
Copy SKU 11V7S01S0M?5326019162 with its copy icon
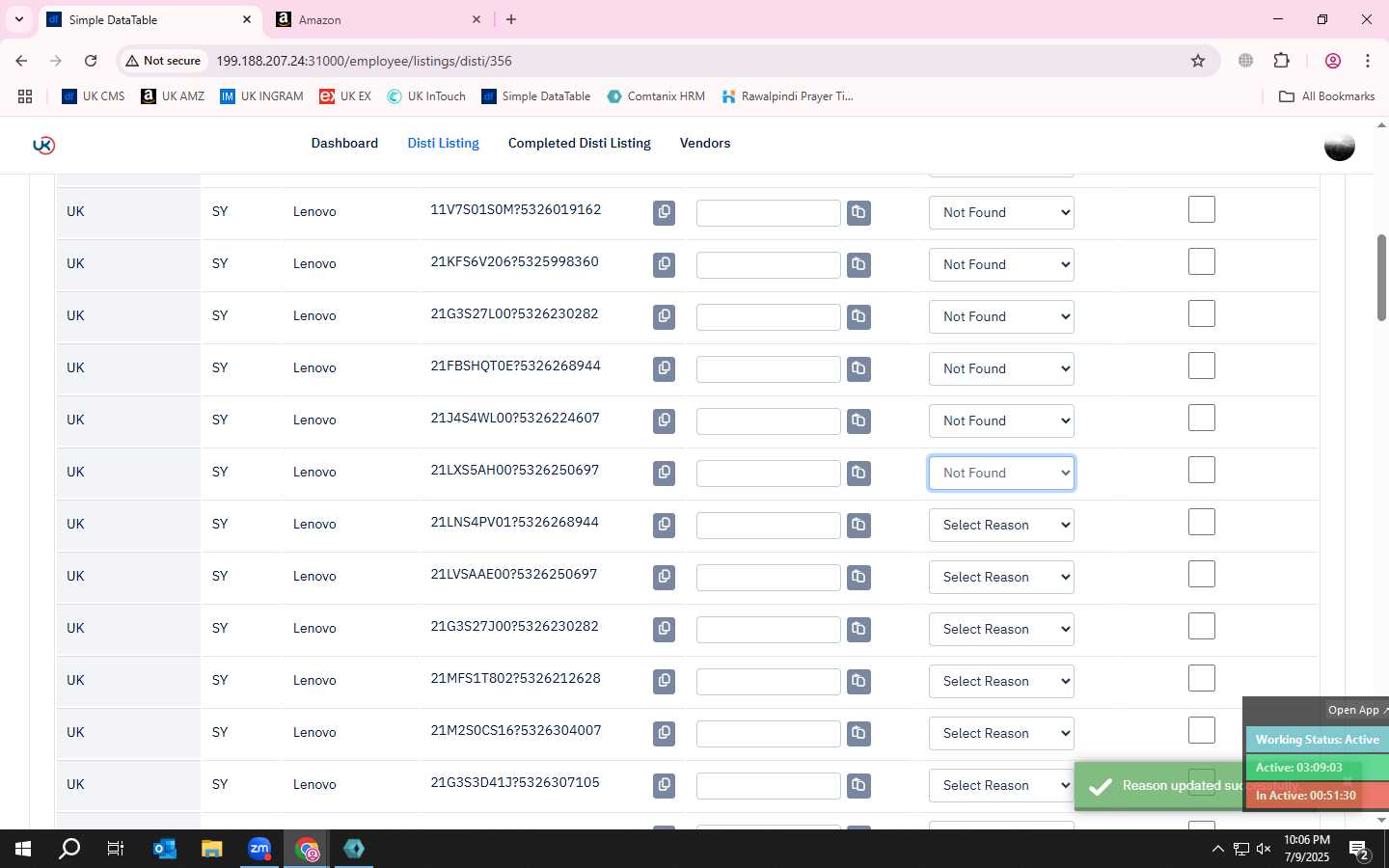pos(664,212)
